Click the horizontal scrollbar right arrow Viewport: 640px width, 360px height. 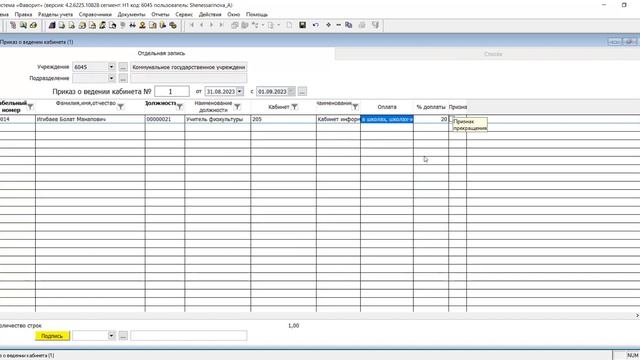[x=637, y=315]
